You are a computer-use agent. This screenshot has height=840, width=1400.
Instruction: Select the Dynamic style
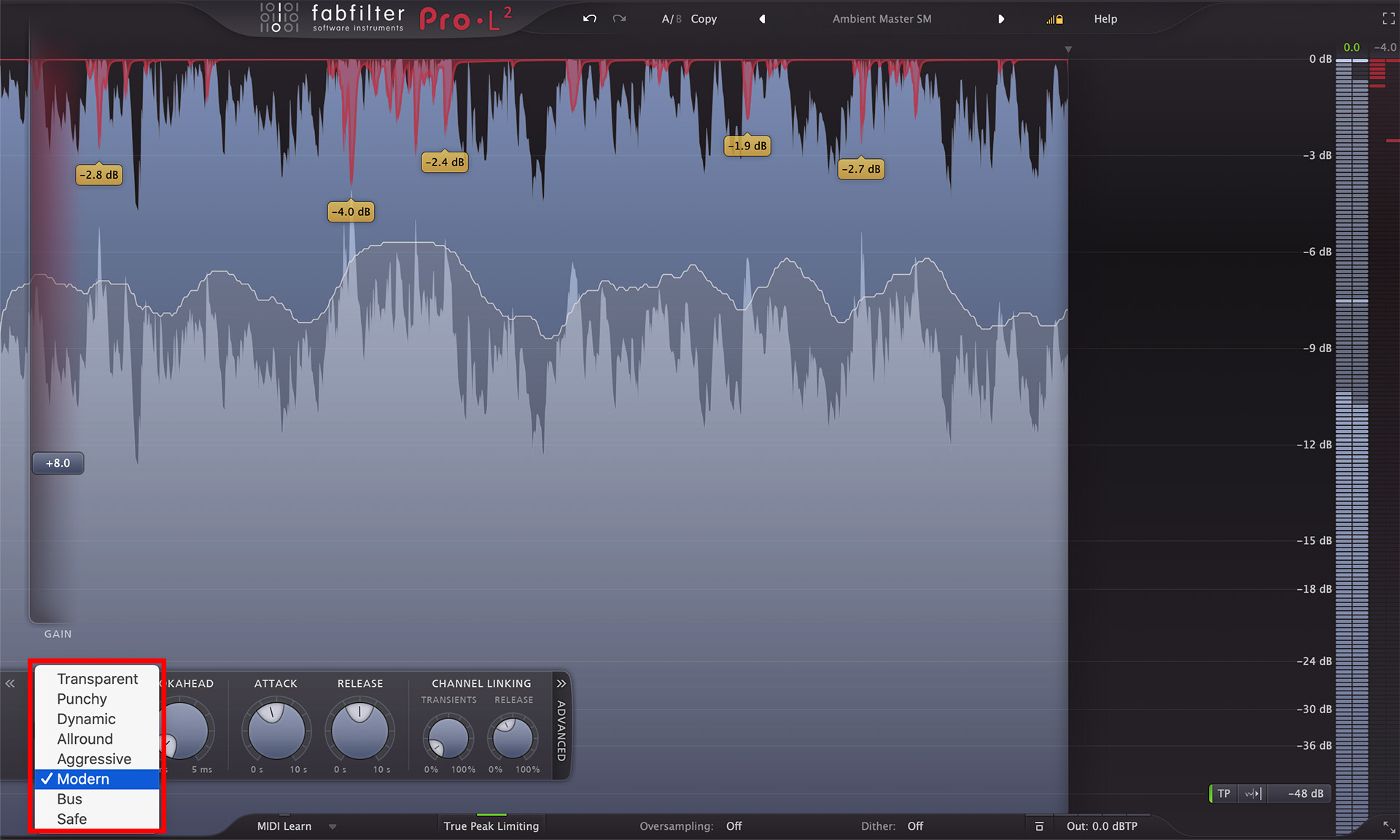[x=97, y=719]
